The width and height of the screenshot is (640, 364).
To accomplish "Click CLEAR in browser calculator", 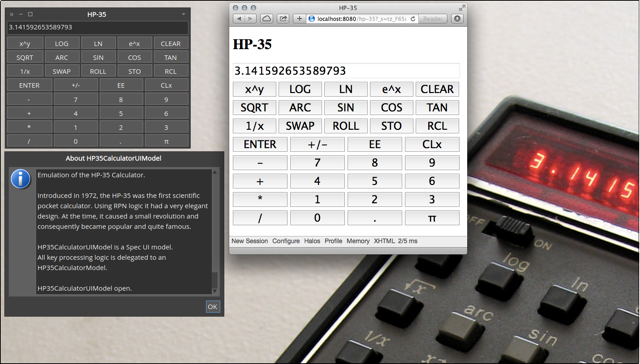I will tap(437, 89).
